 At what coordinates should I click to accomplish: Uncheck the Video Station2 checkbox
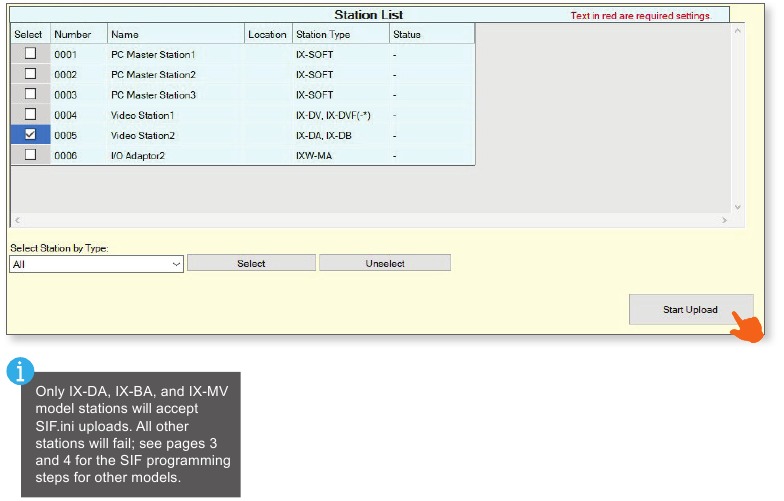[30, 134]
